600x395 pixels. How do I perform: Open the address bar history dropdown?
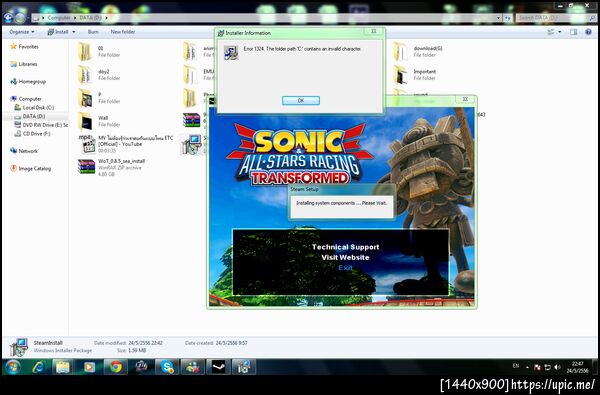498,18
